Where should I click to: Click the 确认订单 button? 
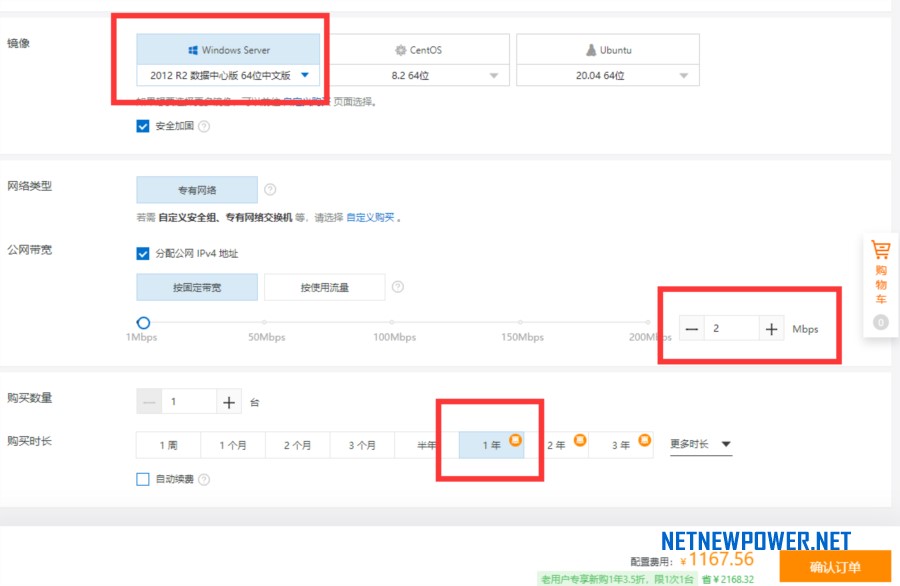coord(835,567)
